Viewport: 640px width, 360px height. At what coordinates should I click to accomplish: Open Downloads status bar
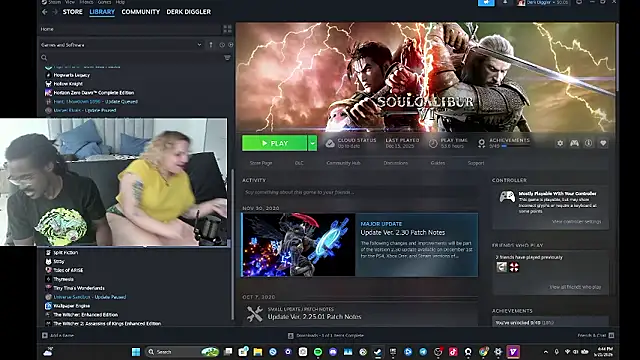326,336
